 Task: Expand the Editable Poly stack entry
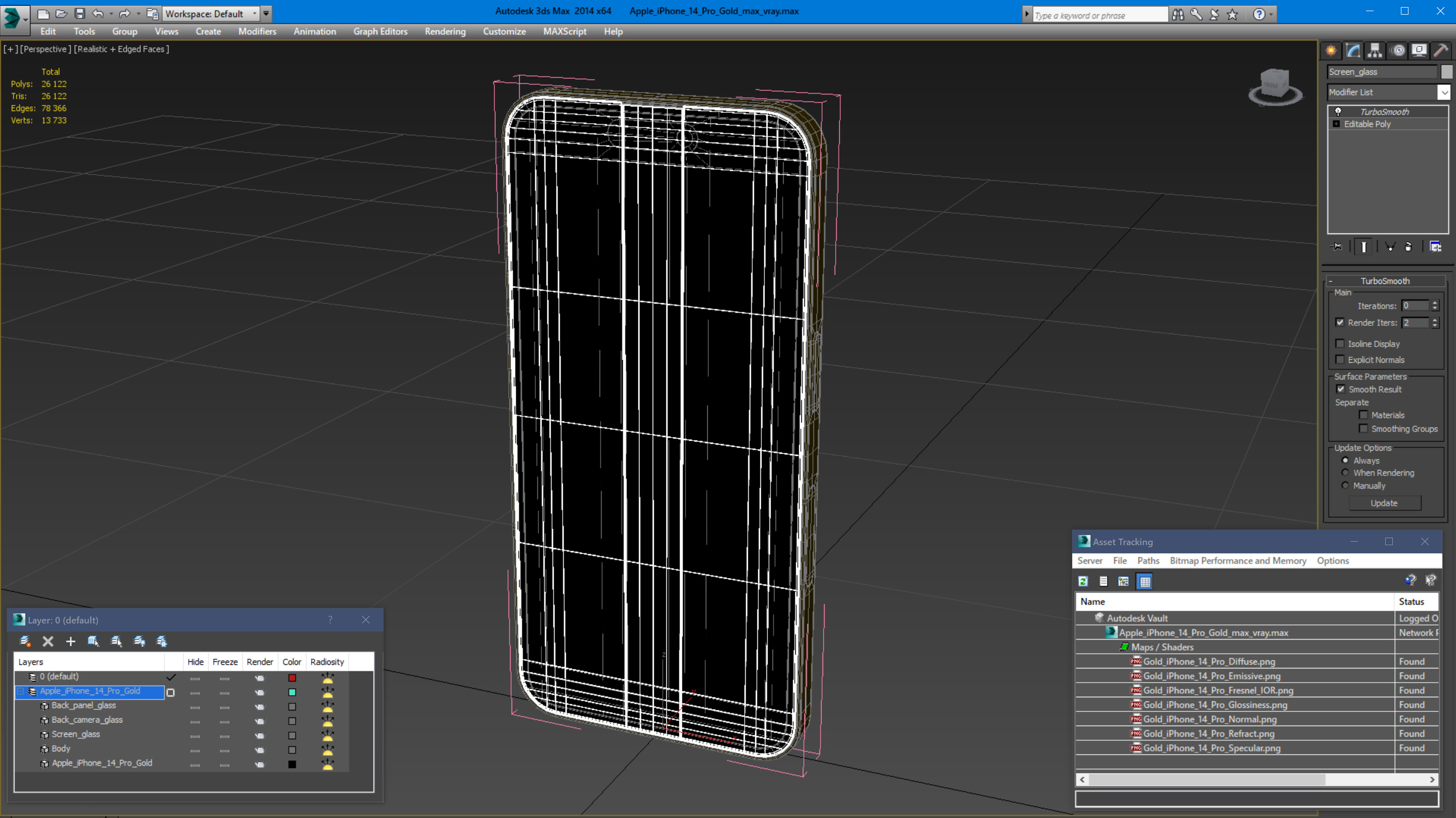pyautogui.click(x=1337, y=124)
